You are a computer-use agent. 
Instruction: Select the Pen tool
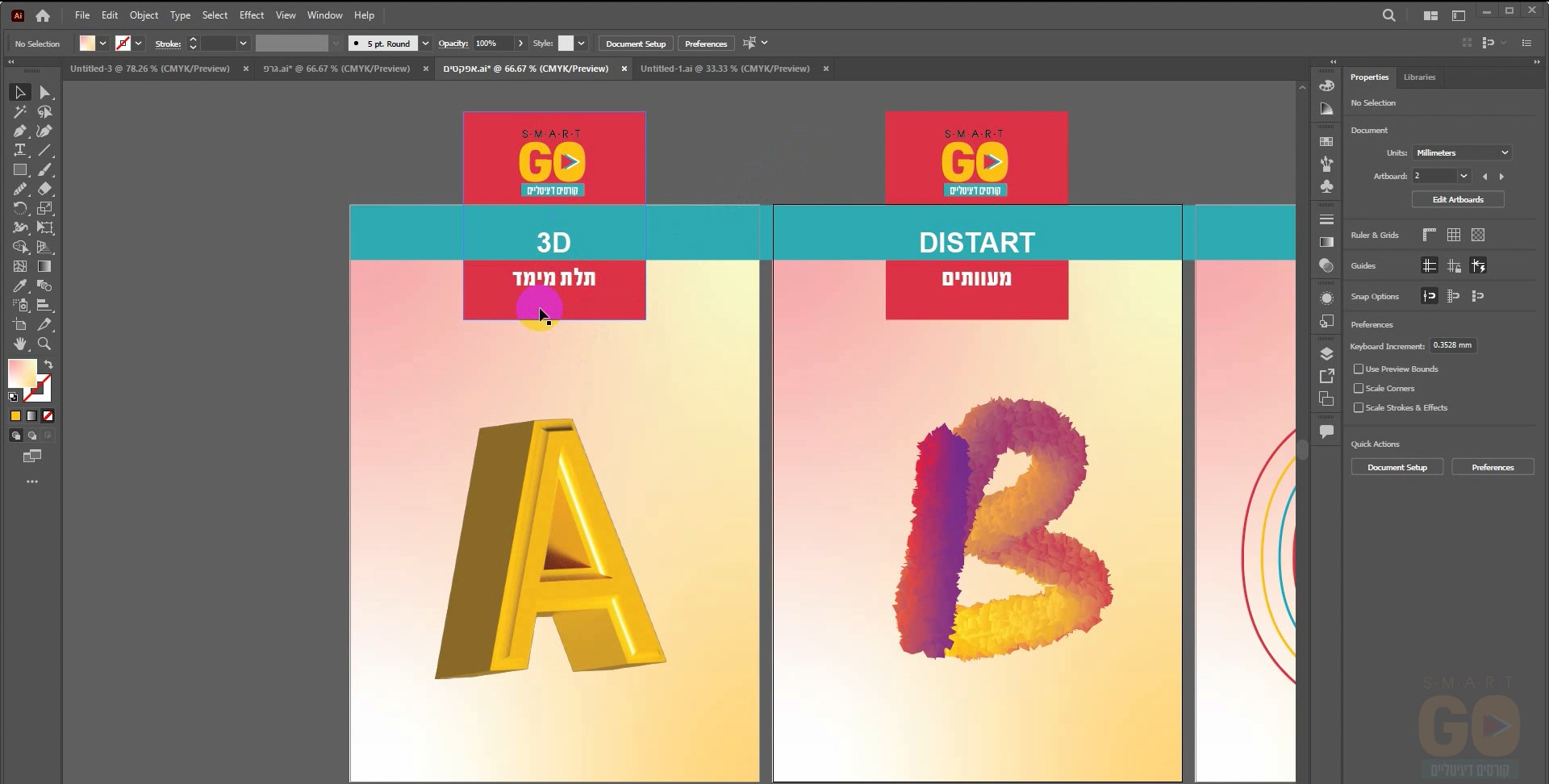tap(20, 131)
